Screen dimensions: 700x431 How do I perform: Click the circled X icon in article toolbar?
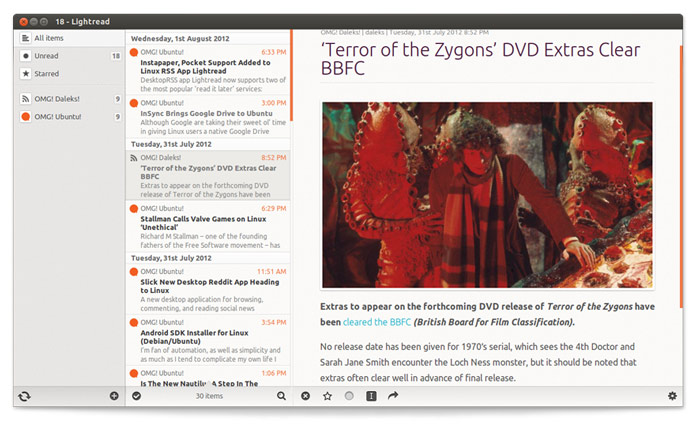[x=306, y=397]
